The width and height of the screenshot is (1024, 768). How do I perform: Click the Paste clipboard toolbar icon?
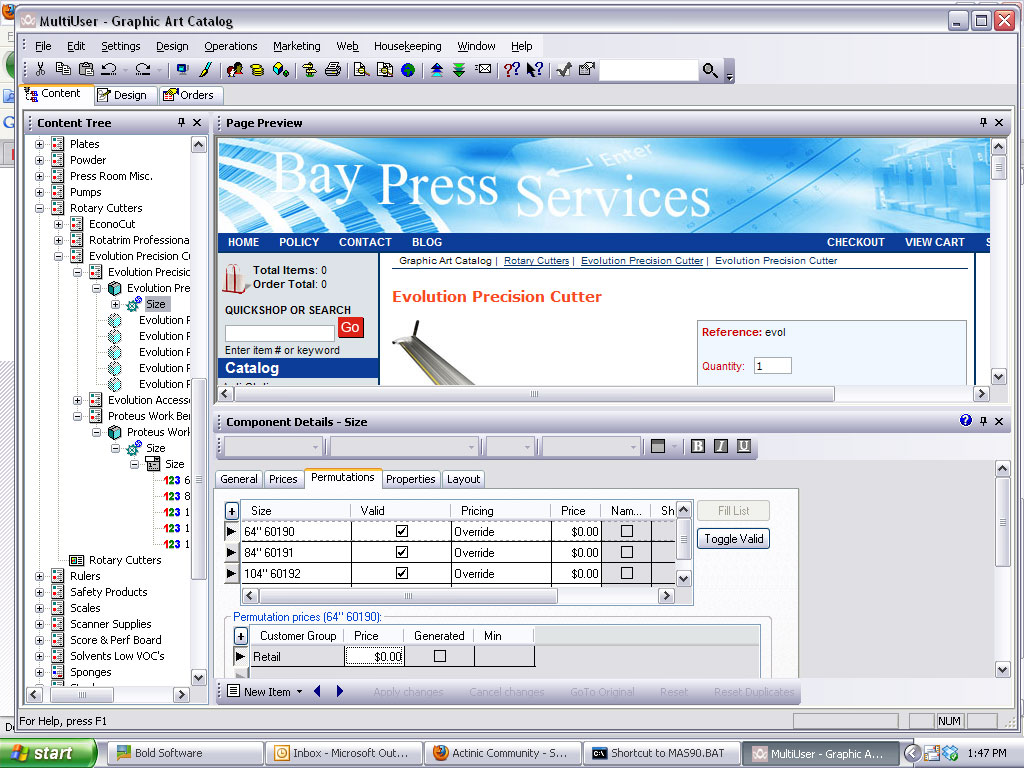[85, 70]
